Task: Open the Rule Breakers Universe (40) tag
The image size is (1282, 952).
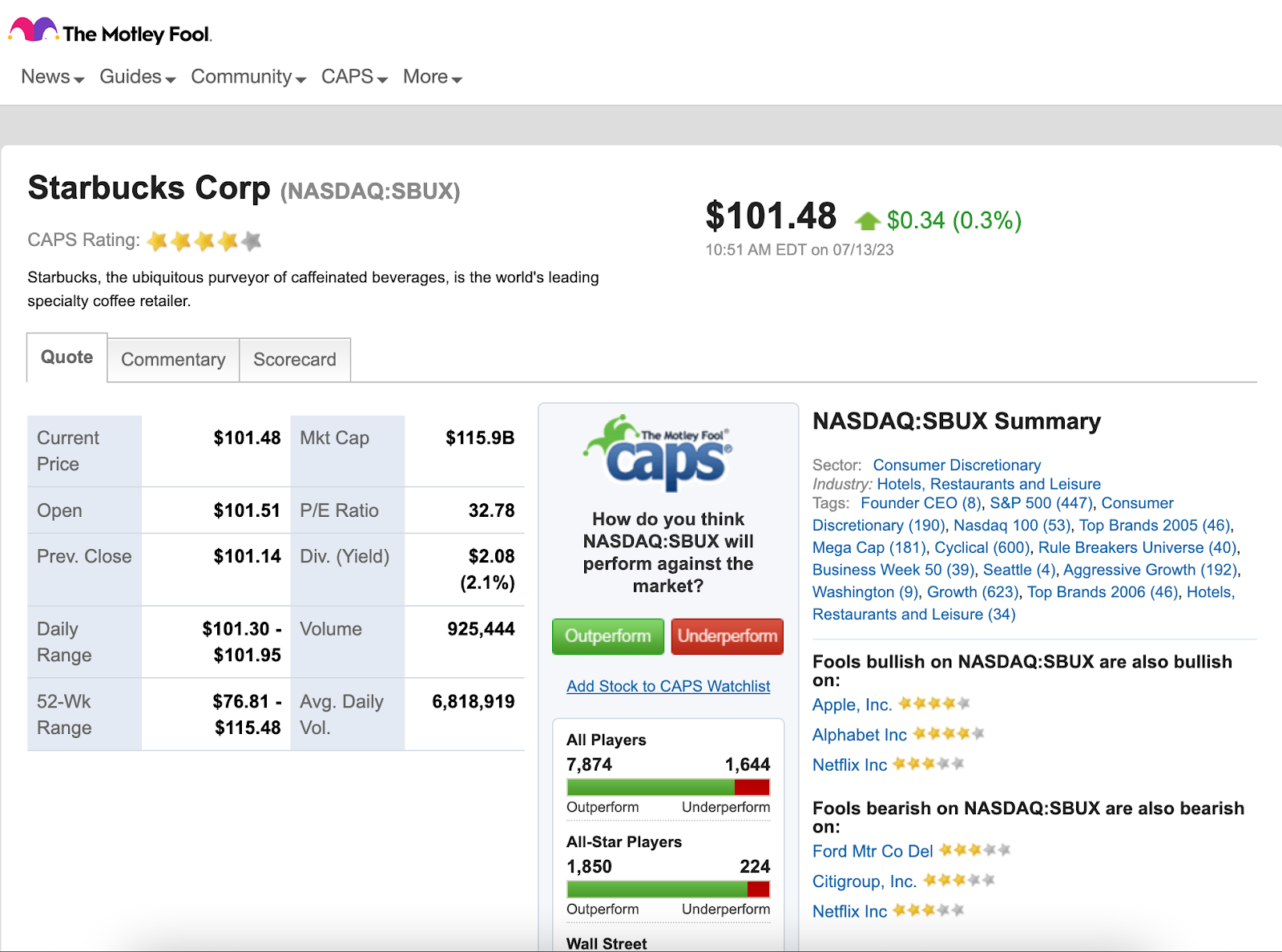Action: point(1138,548)
